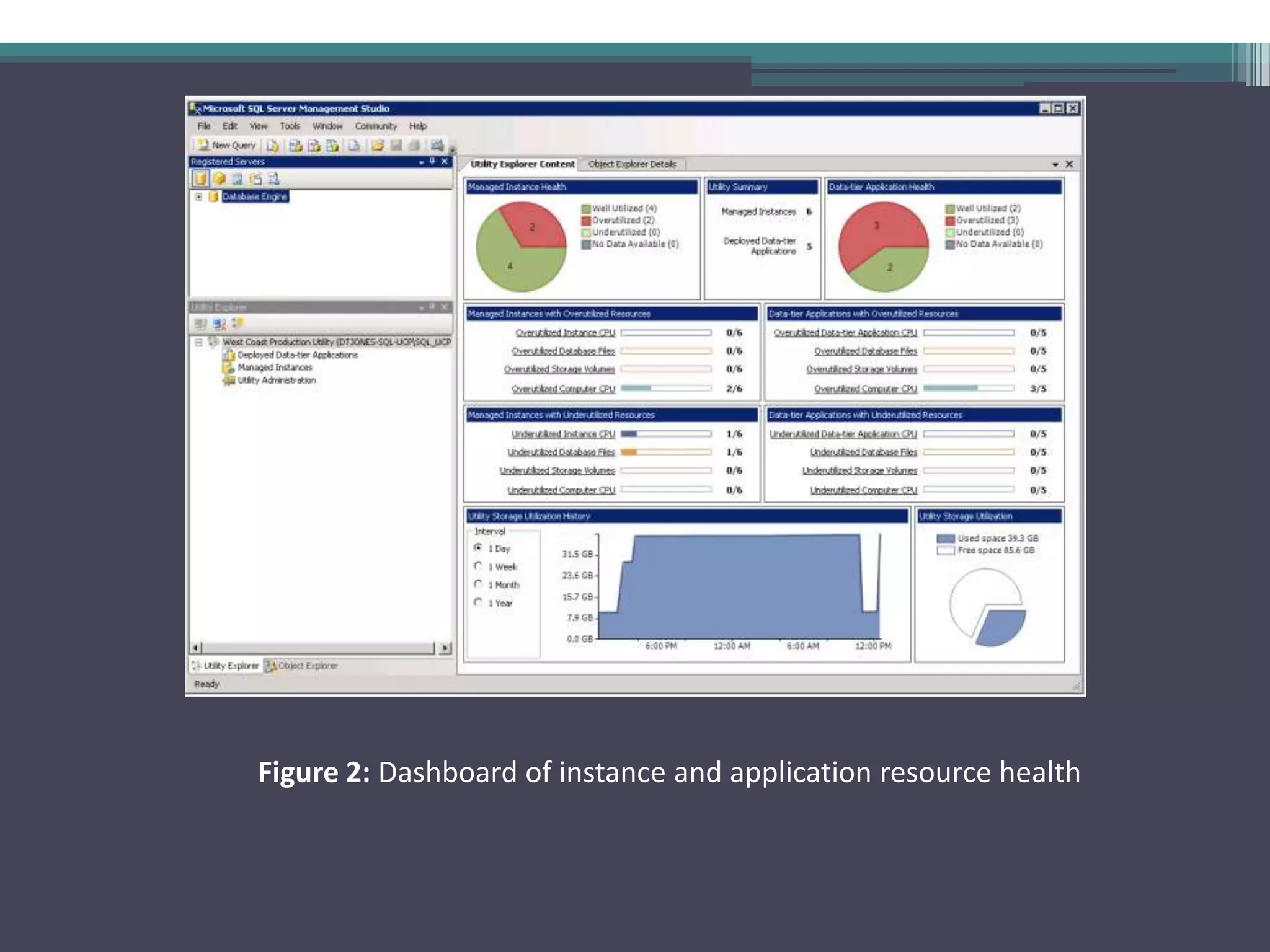Switch to the bottom Object Explorer tab

coord(302,666)
